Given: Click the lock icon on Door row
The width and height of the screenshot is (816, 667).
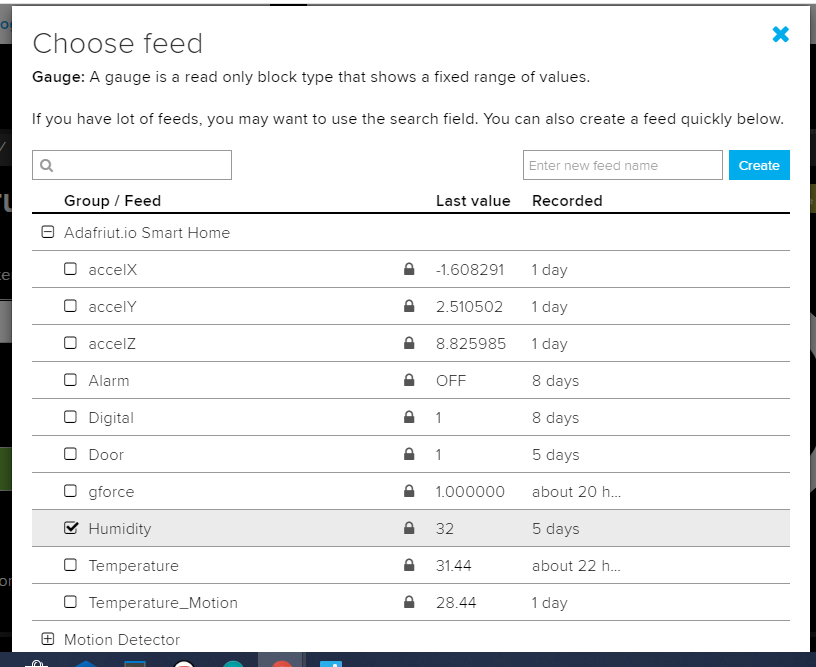Looking at the screenshot, I should [x=408, y=454].
